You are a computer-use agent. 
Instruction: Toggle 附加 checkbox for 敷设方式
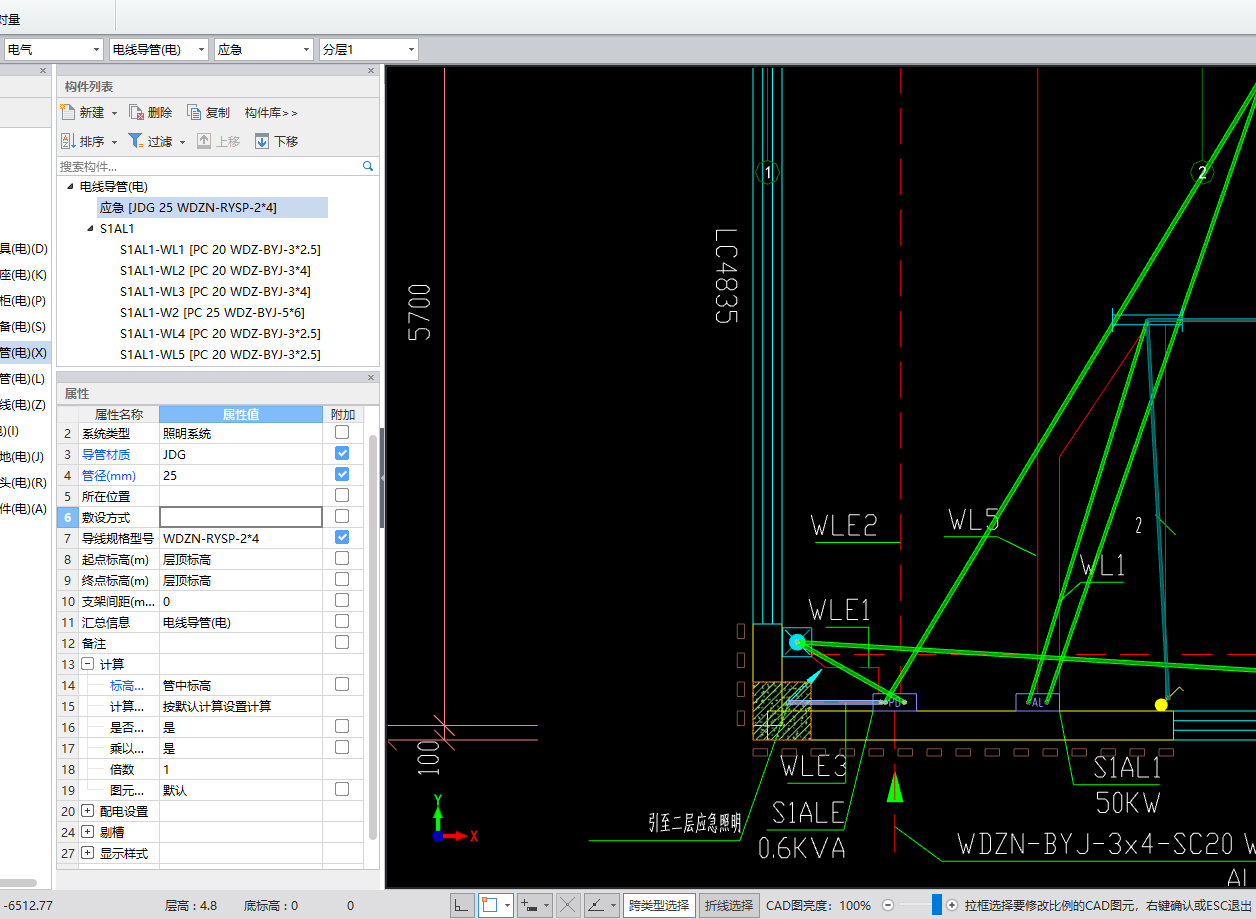pos(342,516)
